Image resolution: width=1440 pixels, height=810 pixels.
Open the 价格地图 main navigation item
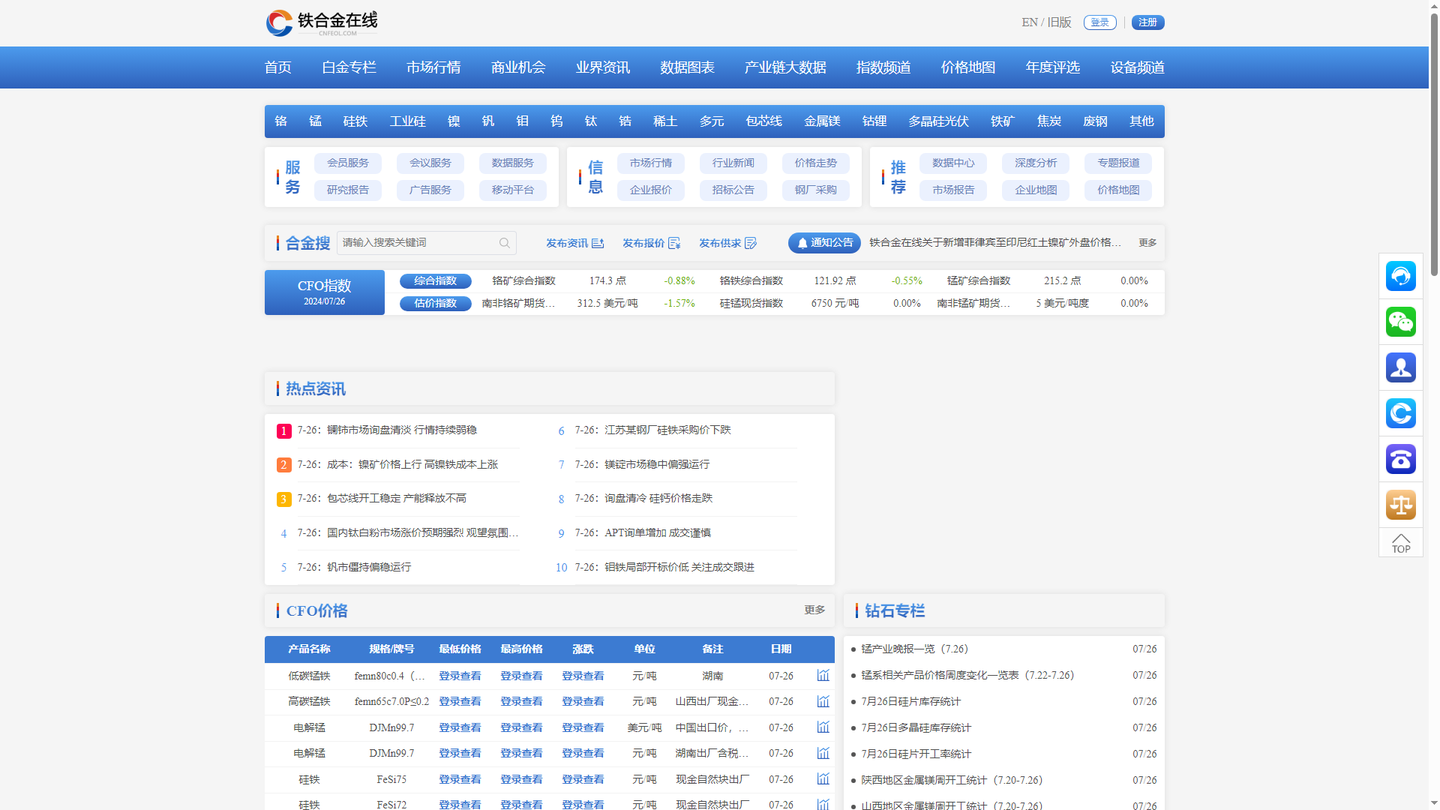coord(968,67)
